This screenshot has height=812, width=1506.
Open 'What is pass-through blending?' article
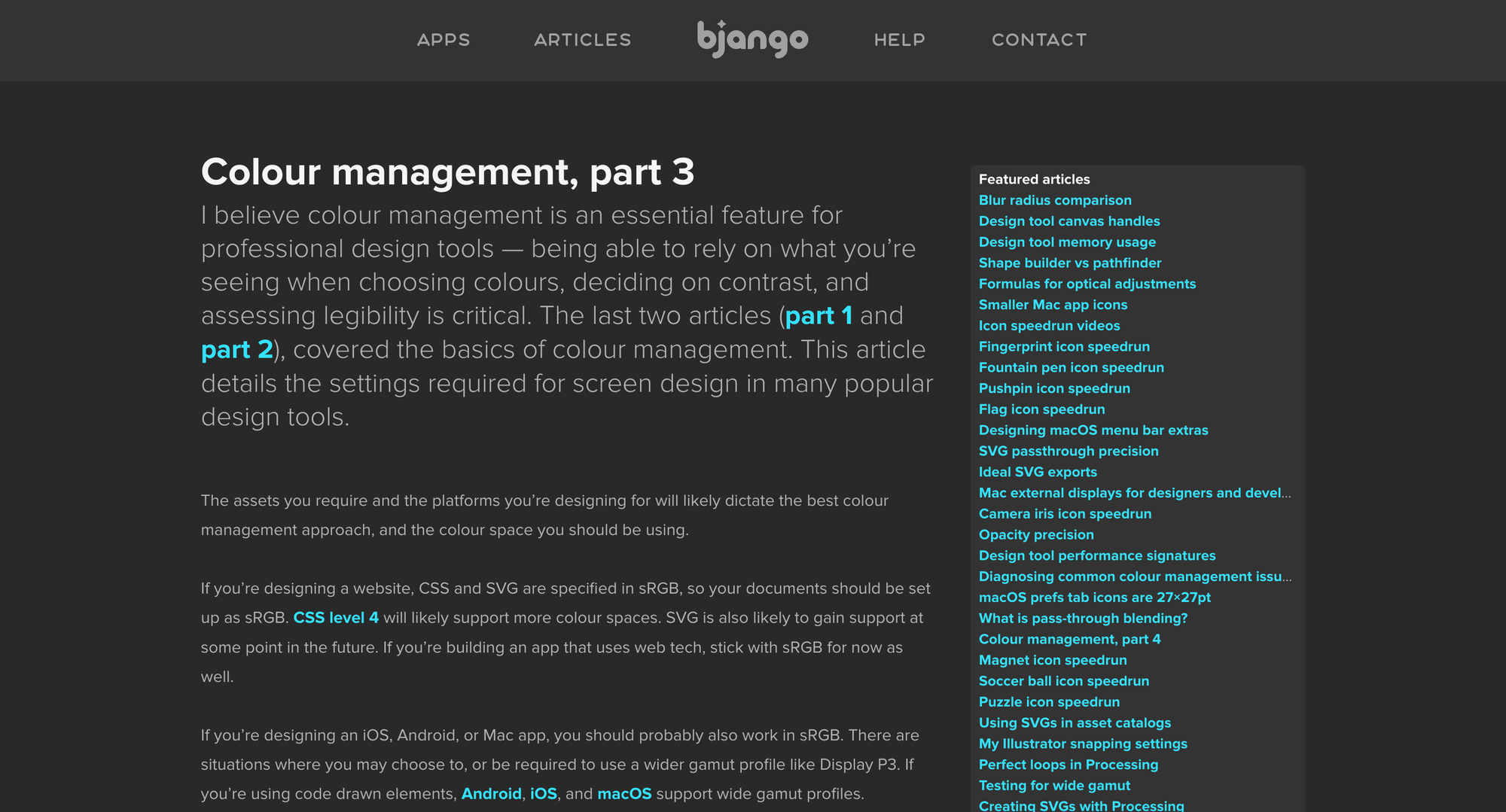(x=1083, y=619)
